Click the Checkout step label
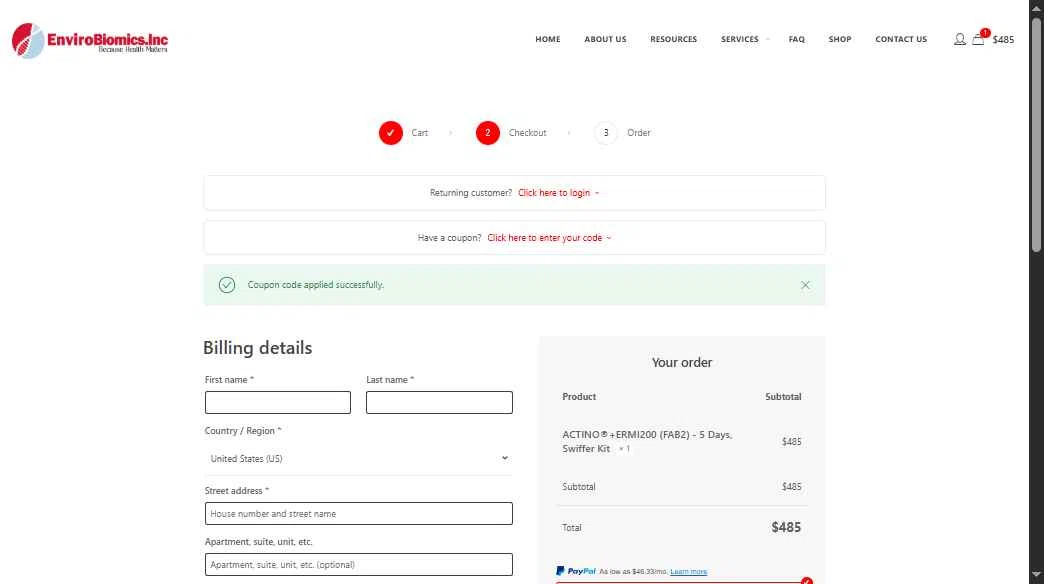1044x584 pixels. coord(527,133)
